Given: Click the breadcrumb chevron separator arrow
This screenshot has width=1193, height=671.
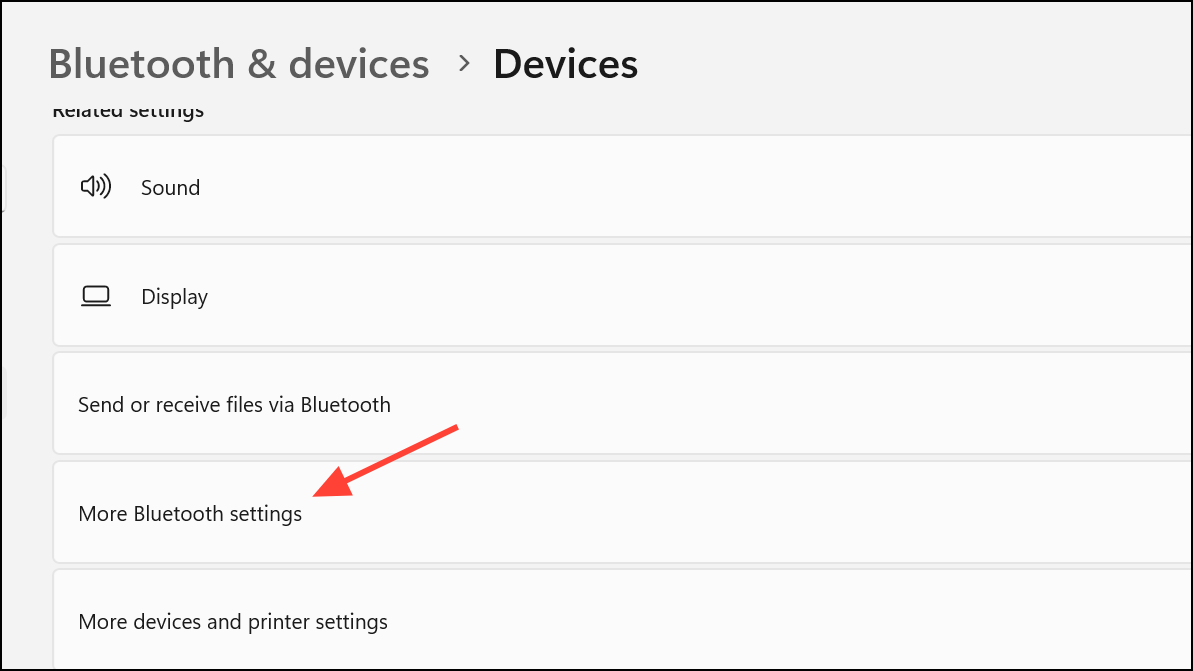Looking at the screenshot, I should 464,64.
